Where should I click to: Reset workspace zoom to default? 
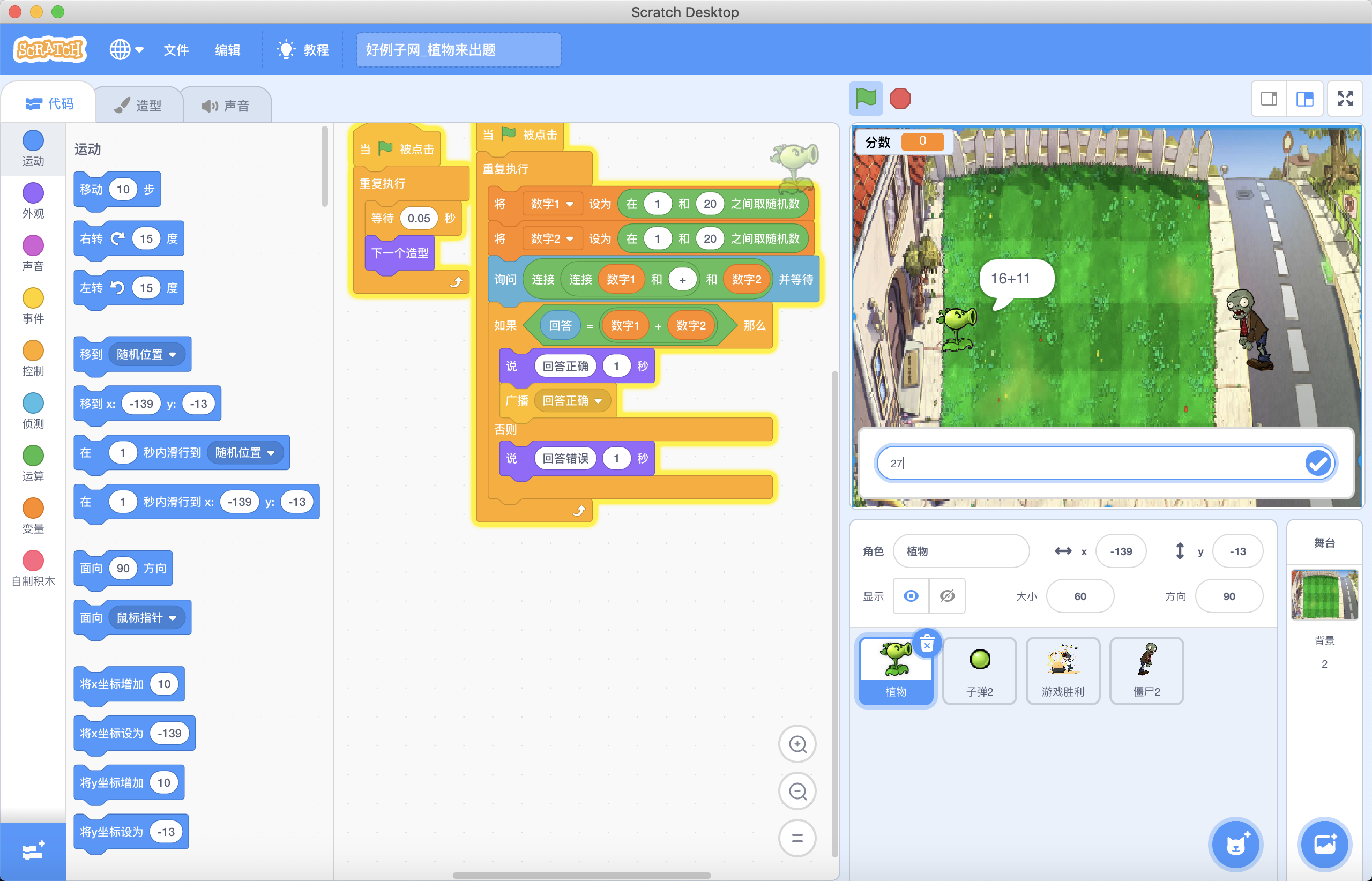tap(797, 839)
